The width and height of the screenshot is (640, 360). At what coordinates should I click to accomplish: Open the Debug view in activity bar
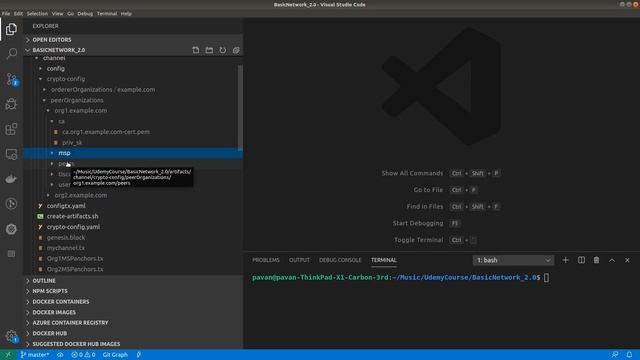[x=11, y=104]
